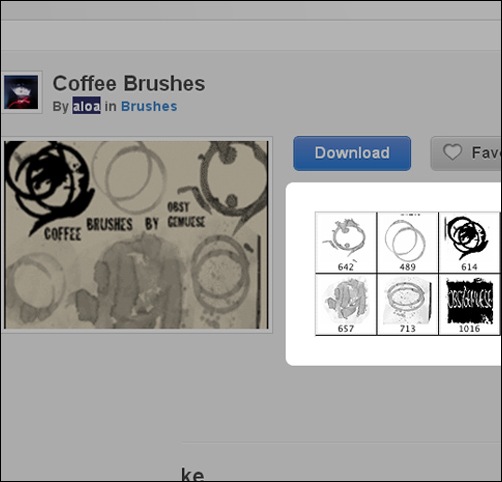Open the highlighted aloa author link
This screenshot has height=482, width=502.
click(86, 106)
